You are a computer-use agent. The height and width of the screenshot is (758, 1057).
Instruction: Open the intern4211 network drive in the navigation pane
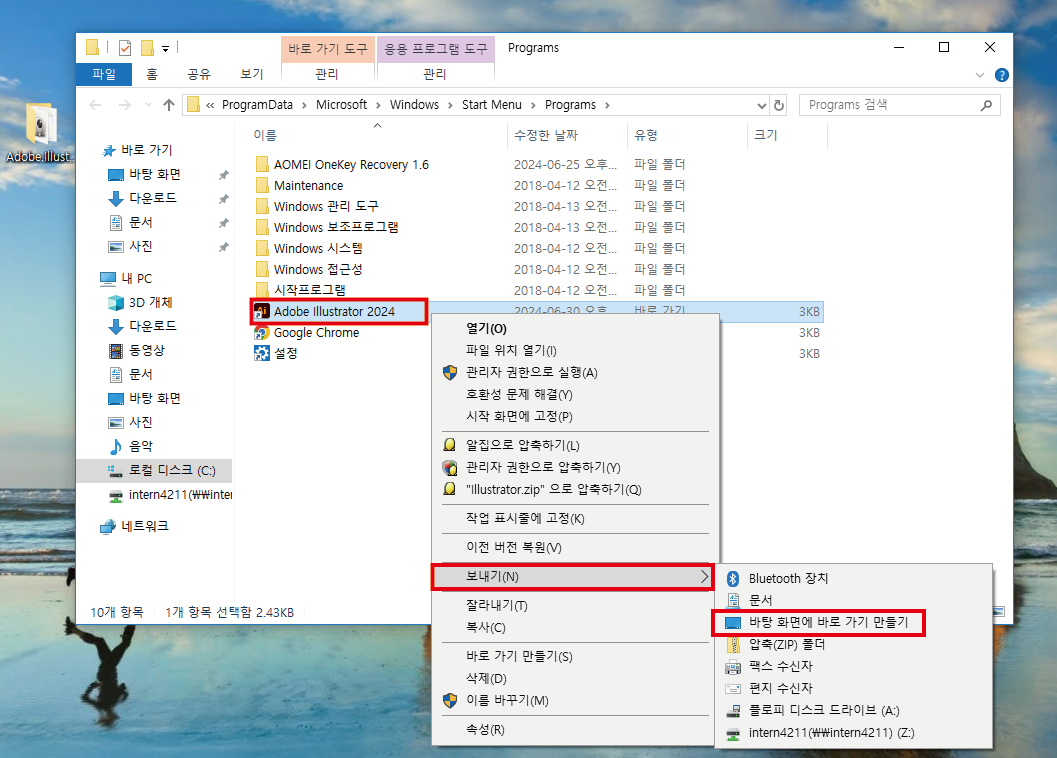click(x=170, y=495)
